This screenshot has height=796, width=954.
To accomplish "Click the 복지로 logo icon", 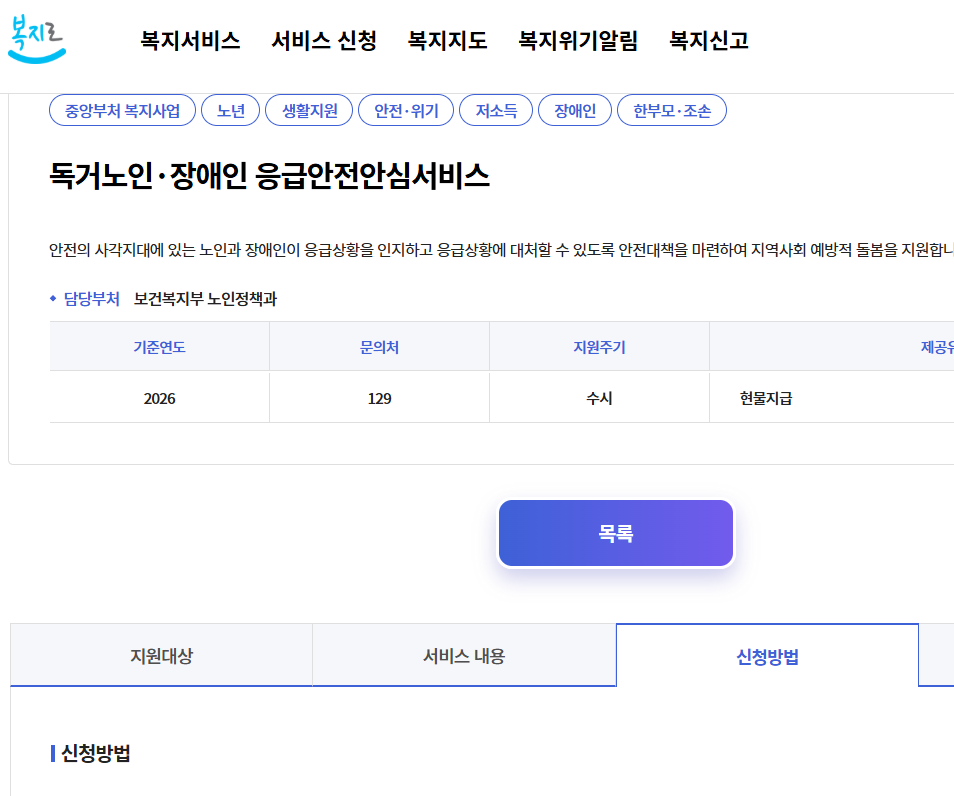I will (x=37, y=40).
